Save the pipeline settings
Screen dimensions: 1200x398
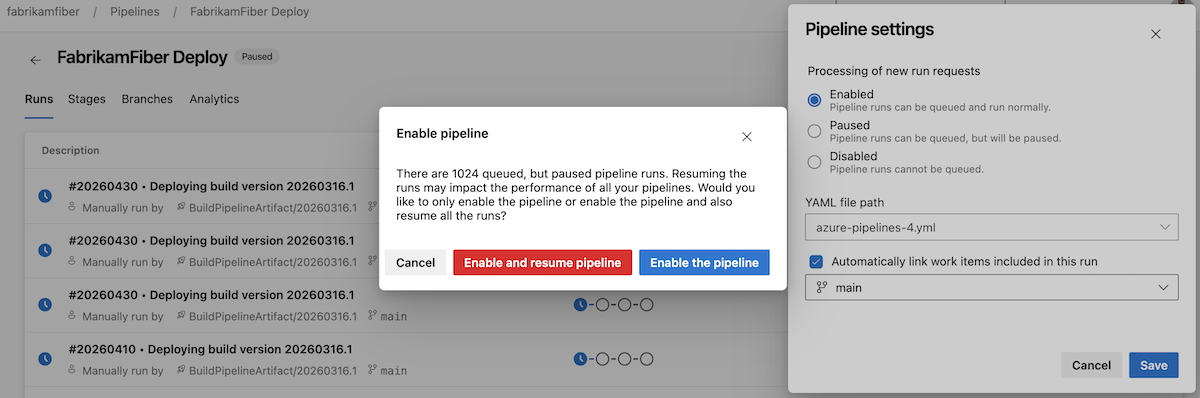point(1153,365)
